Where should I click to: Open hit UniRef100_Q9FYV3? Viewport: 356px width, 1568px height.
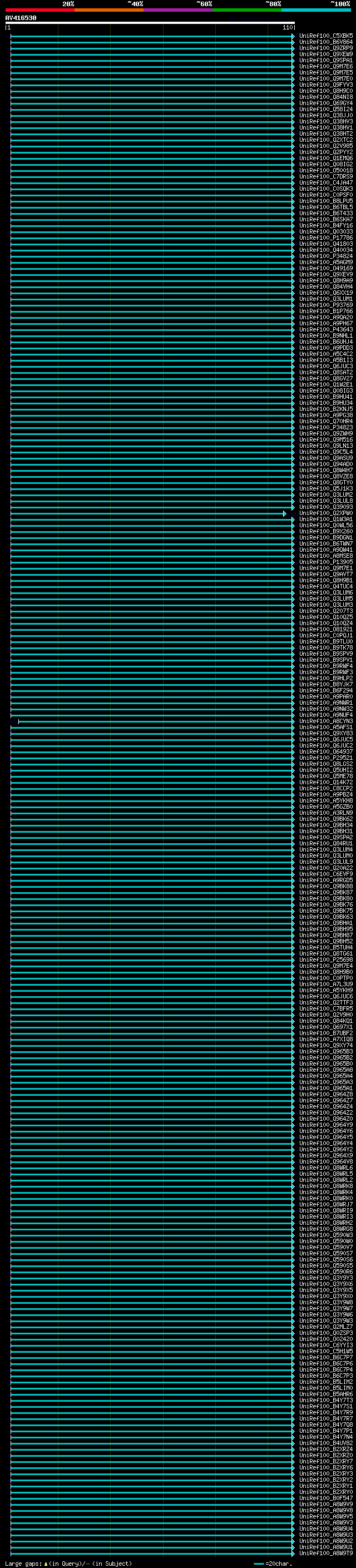(x=326, y=85)
